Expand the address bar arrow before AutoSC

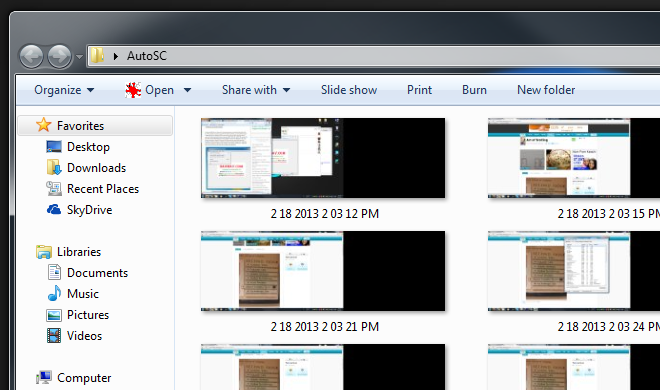pyautogui.click(x=116, y=56)
